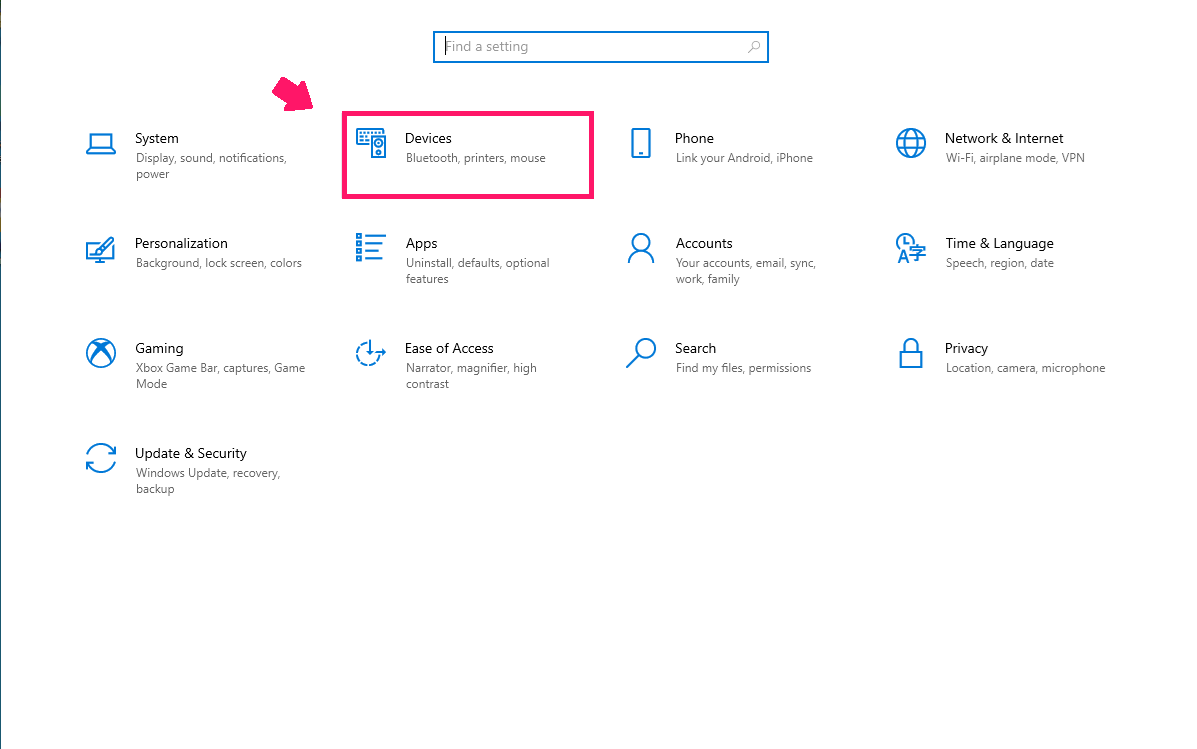Open Personalization settings title
This screenshot has width=1197, height=749.
[x=181, y=243]
